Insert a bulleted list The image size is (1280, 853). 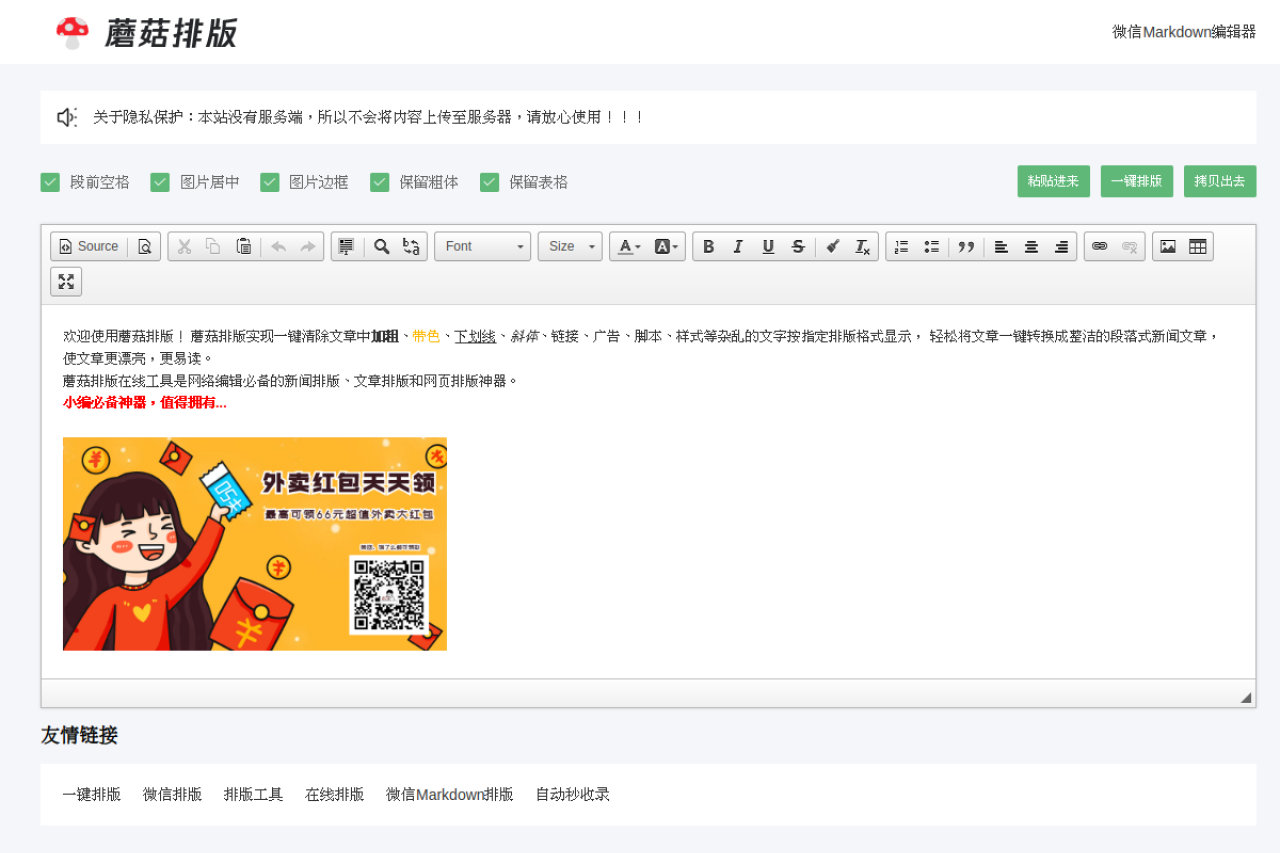[x=931, y=246]
